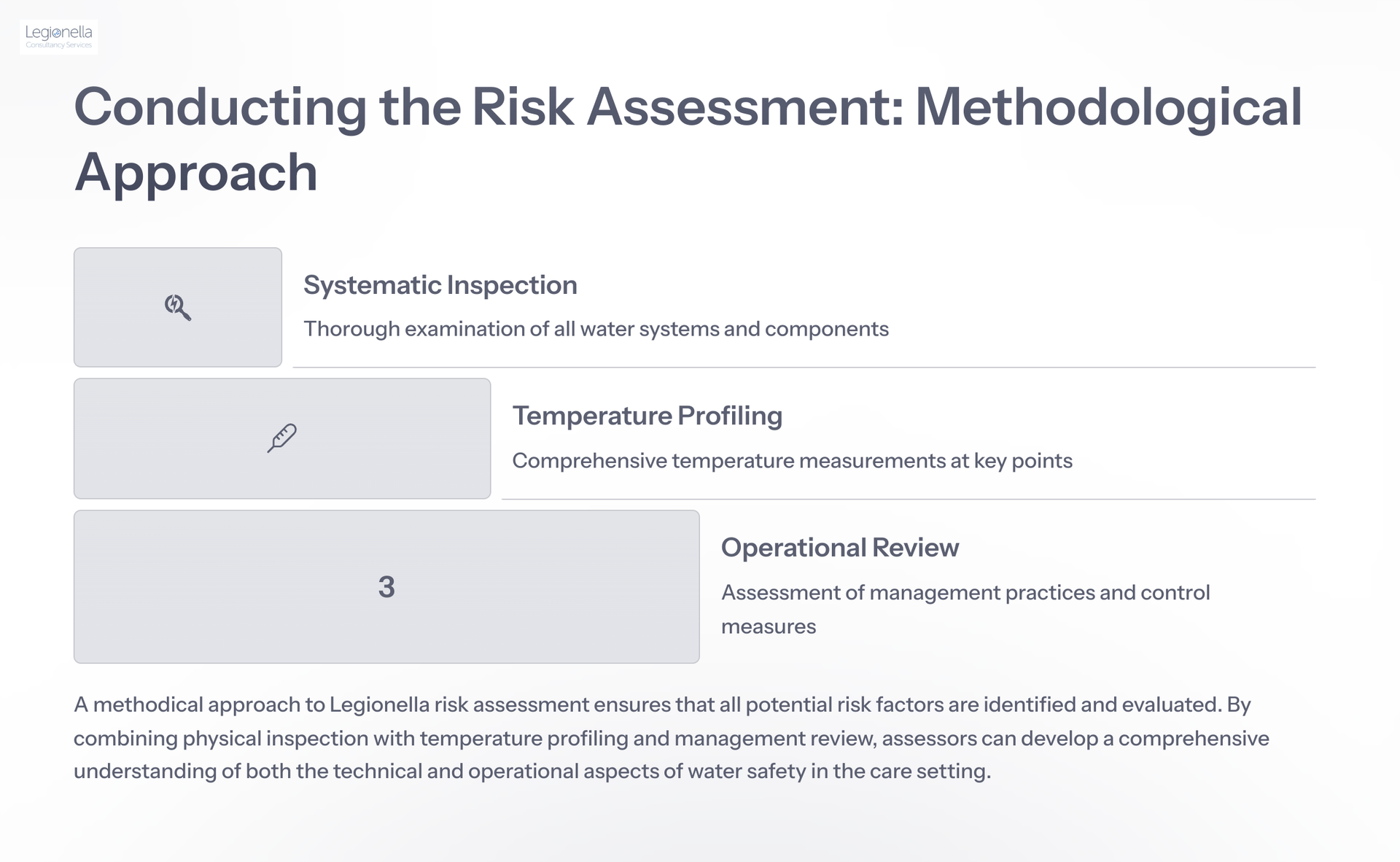Click the summary paragraph starting A methodical approach
1400x862 pixels.
coord(671,738)
